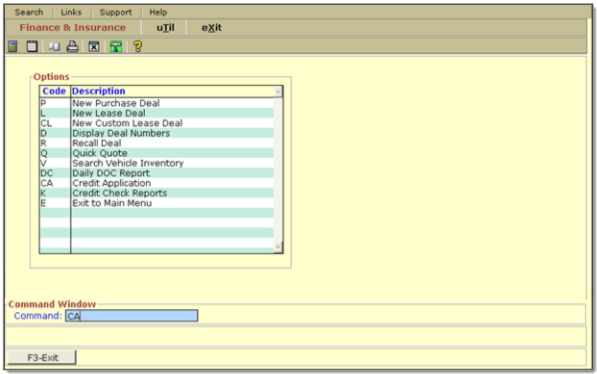
Task: Click the DC code cell
Action: (55, 173)
